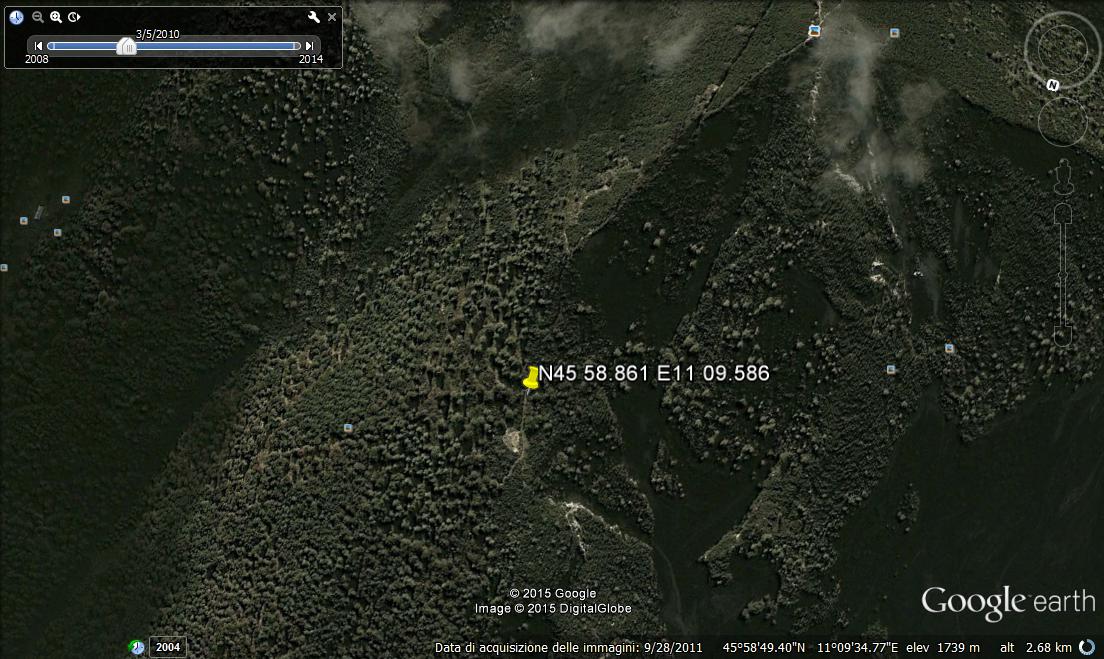
Task: Close the historical imagery time slider panel
Action: (x=332, y=17)
